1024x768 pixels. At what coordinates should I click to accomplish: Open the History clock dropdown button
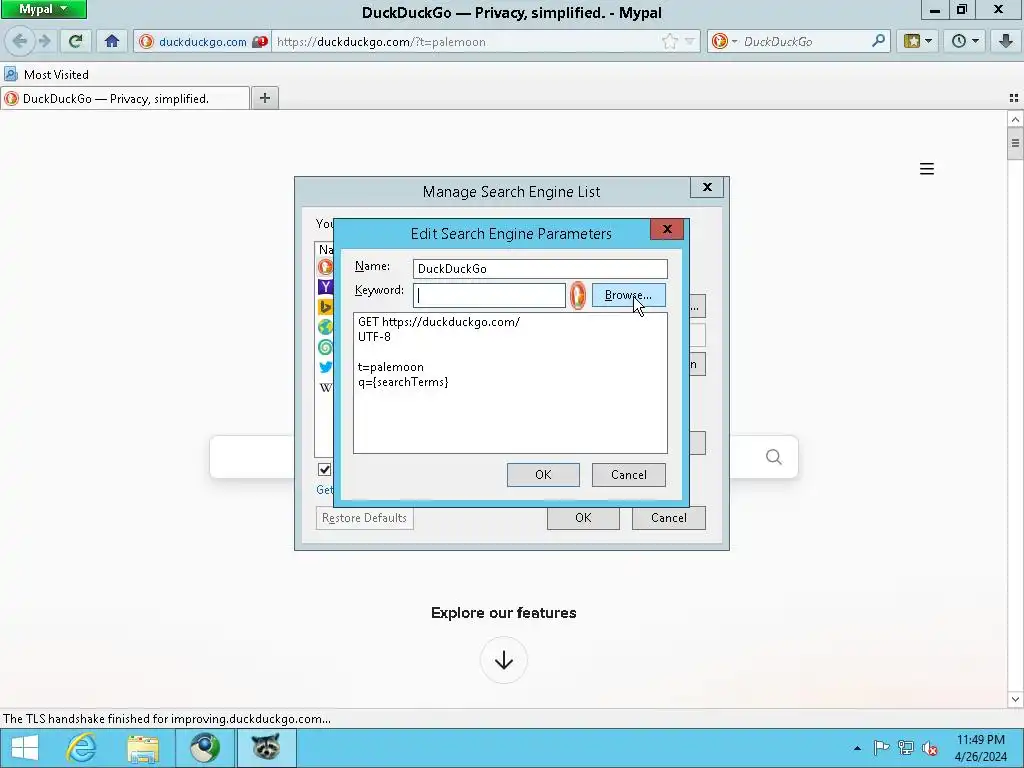pyautogui.click(x=965, y=41)
